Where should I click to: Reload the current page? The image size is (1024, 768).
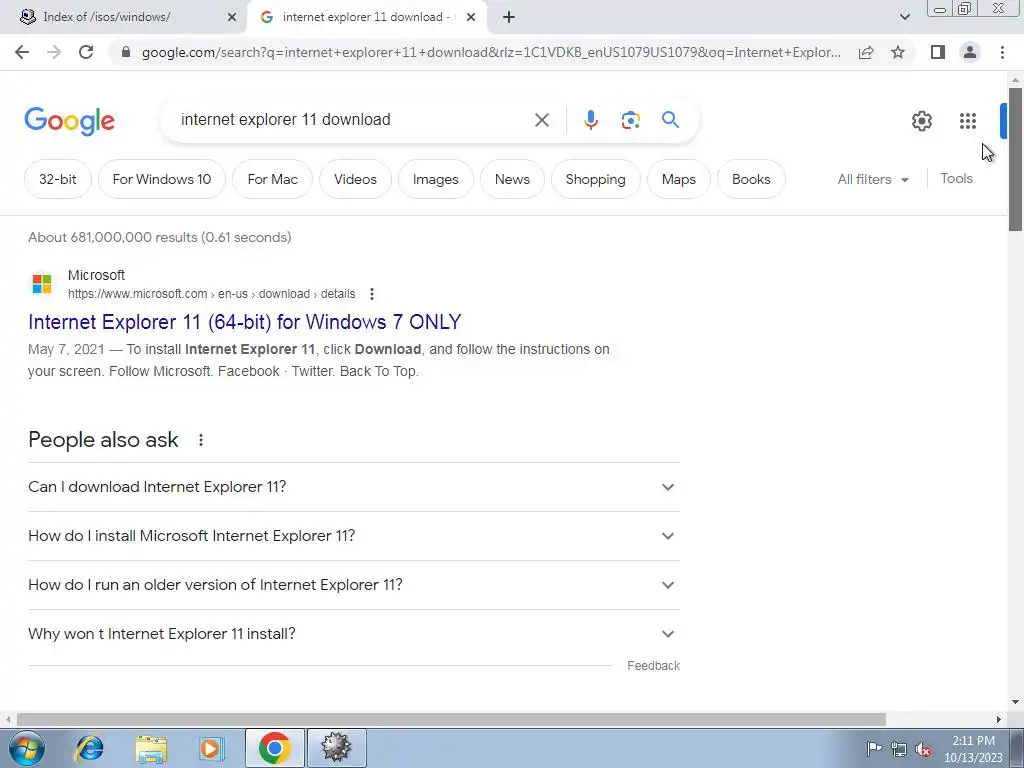coord(86,52)
